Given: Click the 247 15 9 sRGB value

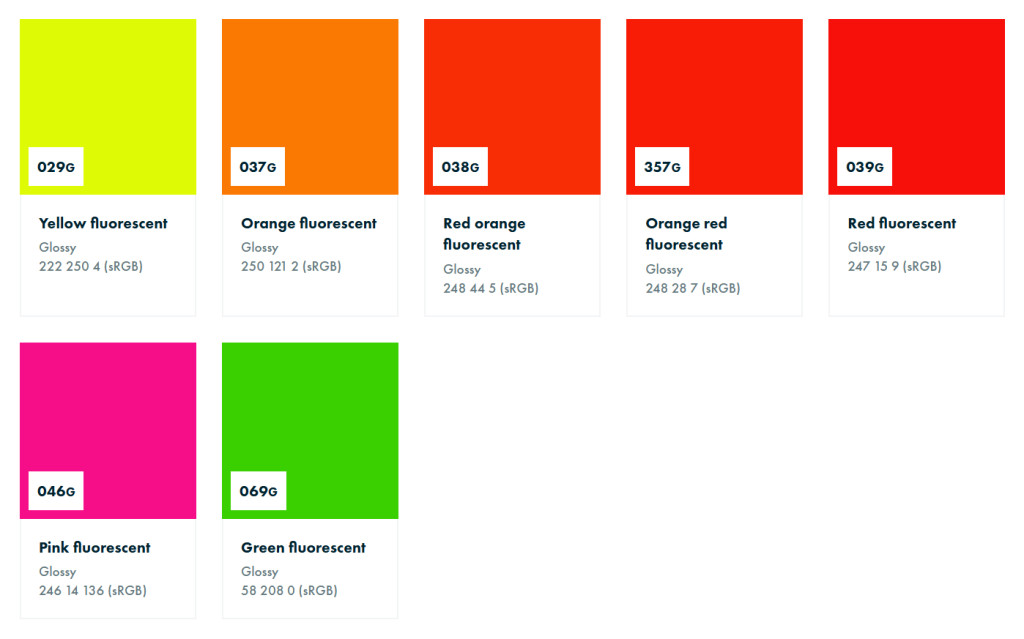Looking at the screenshot, I should coord(894,267).
